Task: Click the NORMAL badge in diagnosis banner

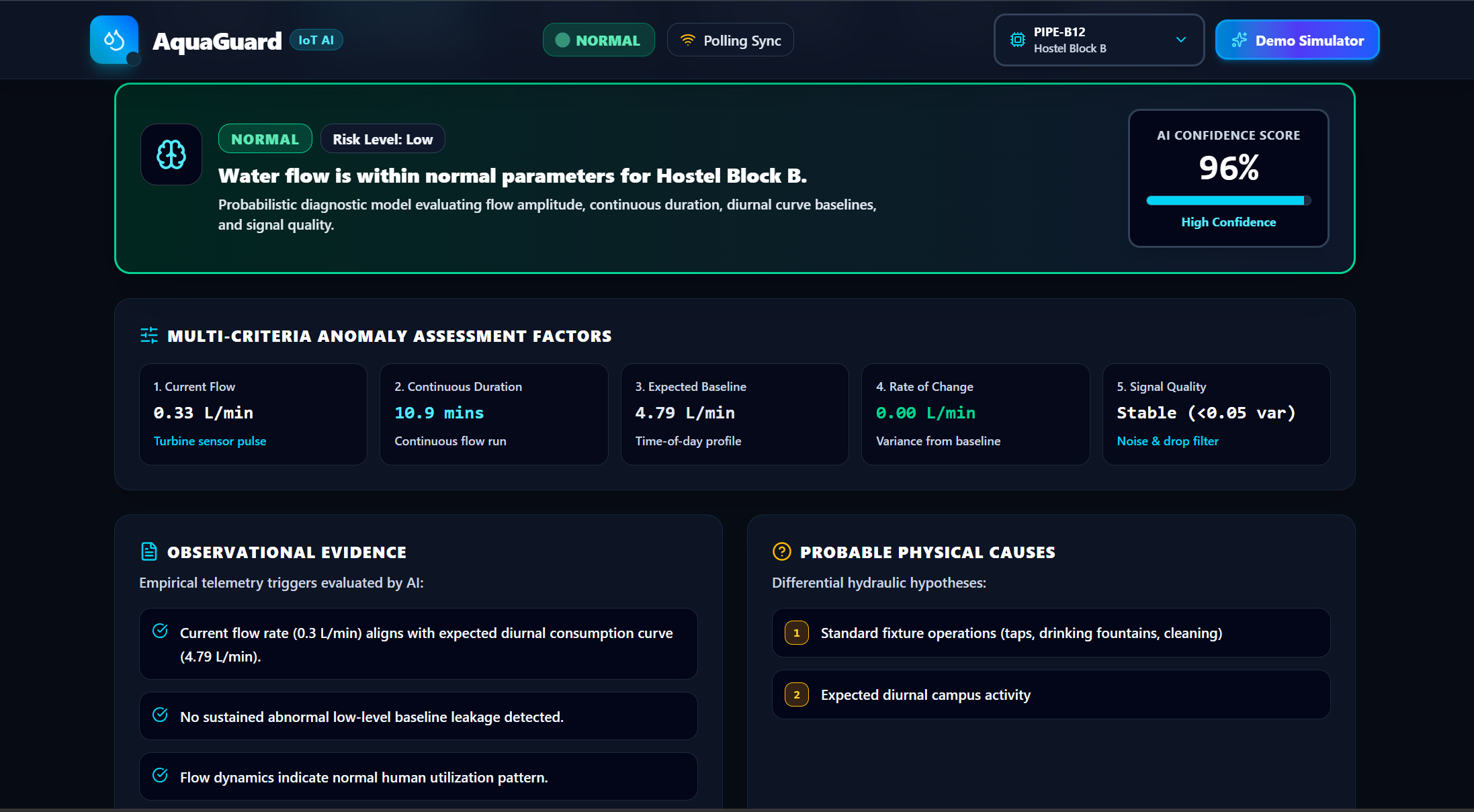Action: click(265, 139)
